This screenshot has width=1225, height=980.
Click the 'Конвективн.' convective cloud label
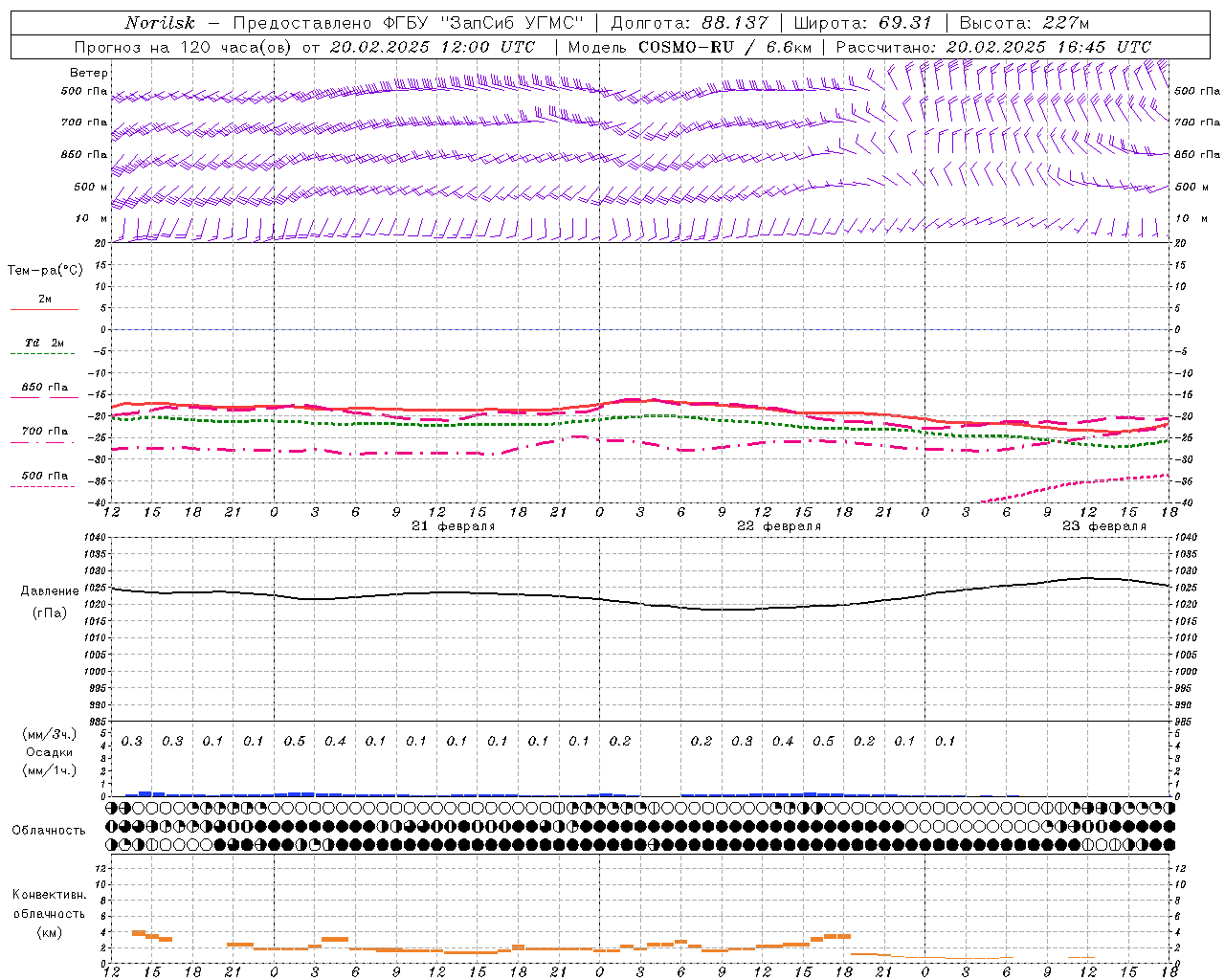click(50, 895)
